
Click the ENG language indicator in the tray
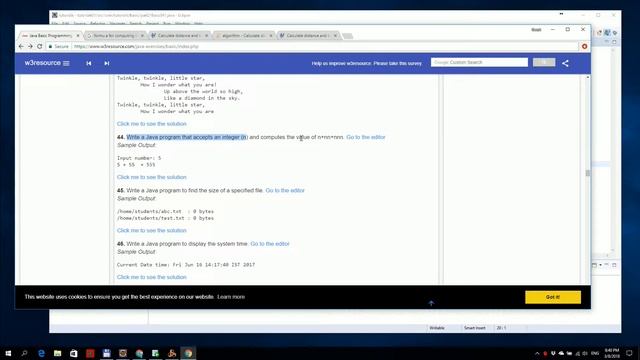[595, 353]
